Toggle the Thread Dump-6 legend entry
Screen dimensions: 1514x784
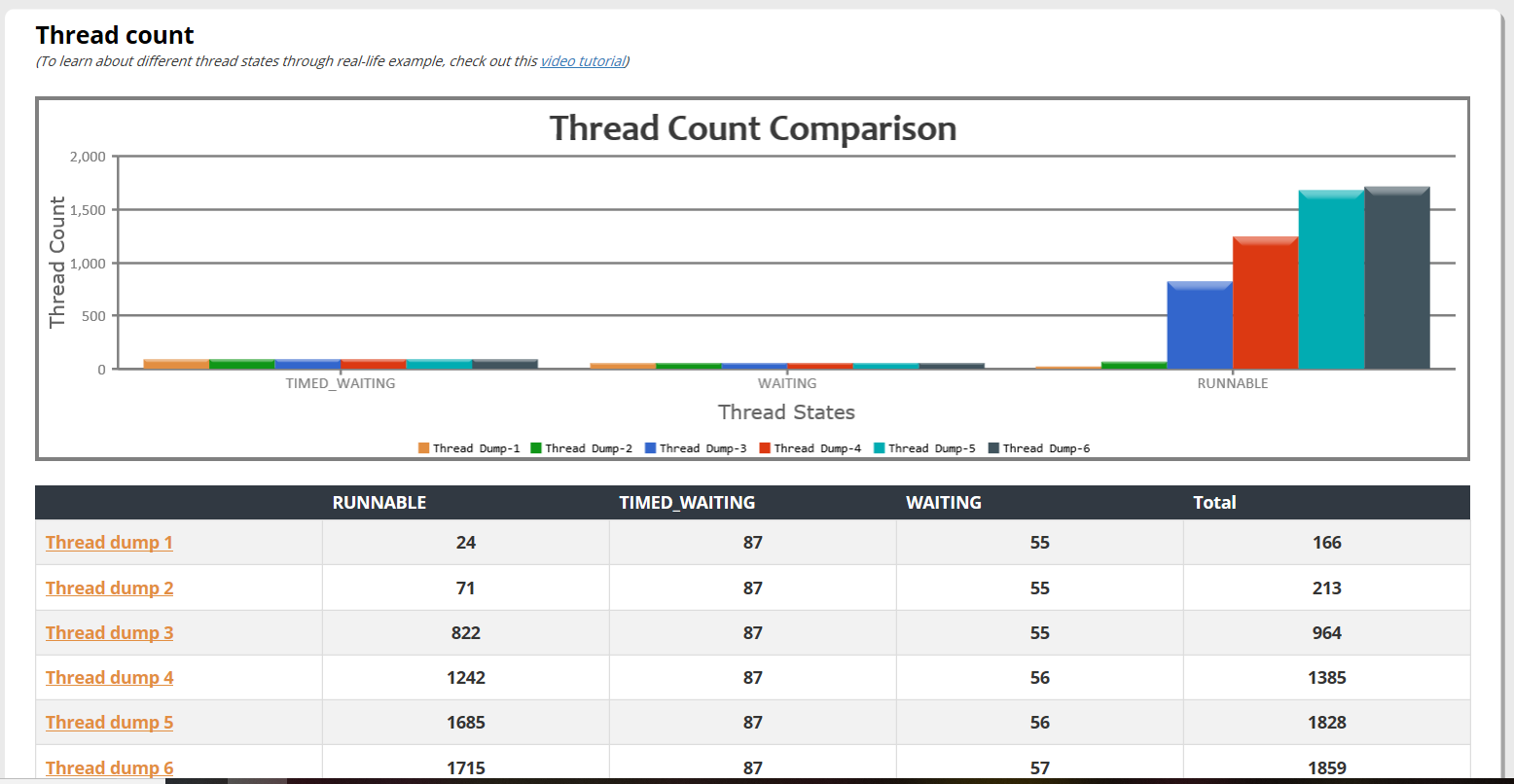click(x=1040, y=448)
